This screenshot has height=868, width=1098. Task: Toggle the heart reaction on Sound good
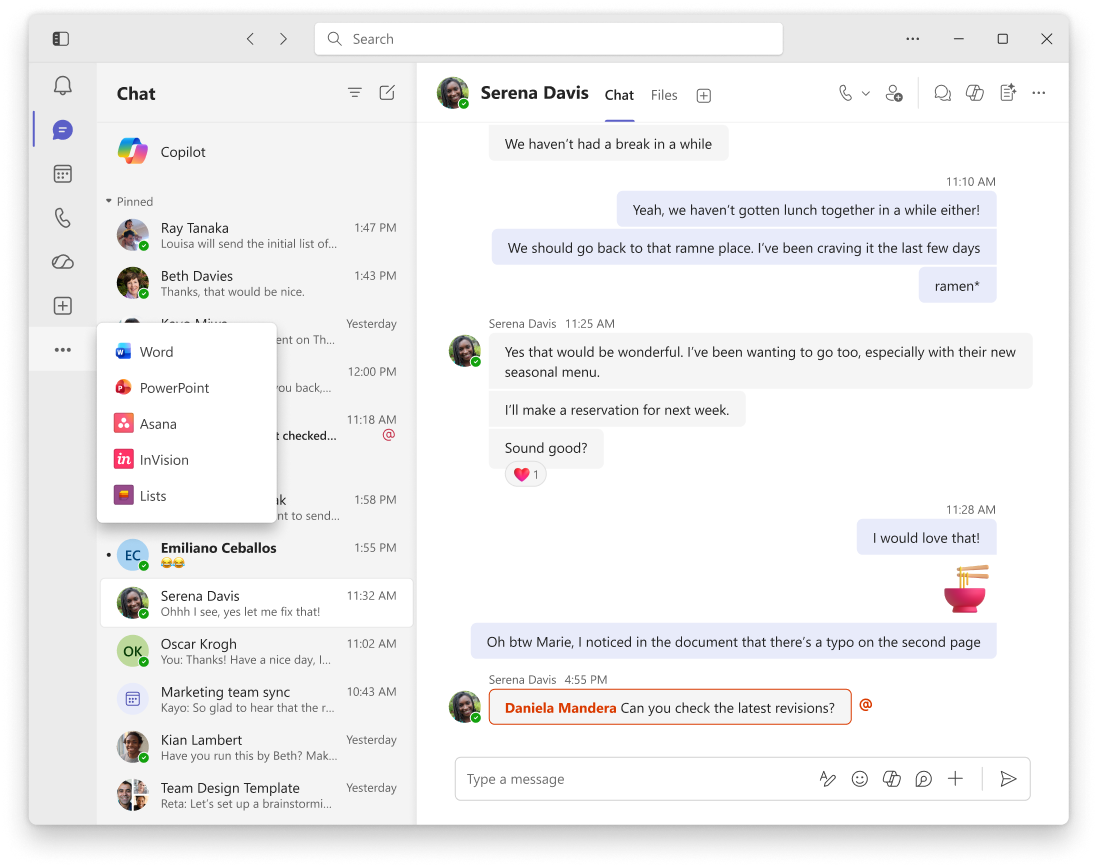(x=526, y=474)
